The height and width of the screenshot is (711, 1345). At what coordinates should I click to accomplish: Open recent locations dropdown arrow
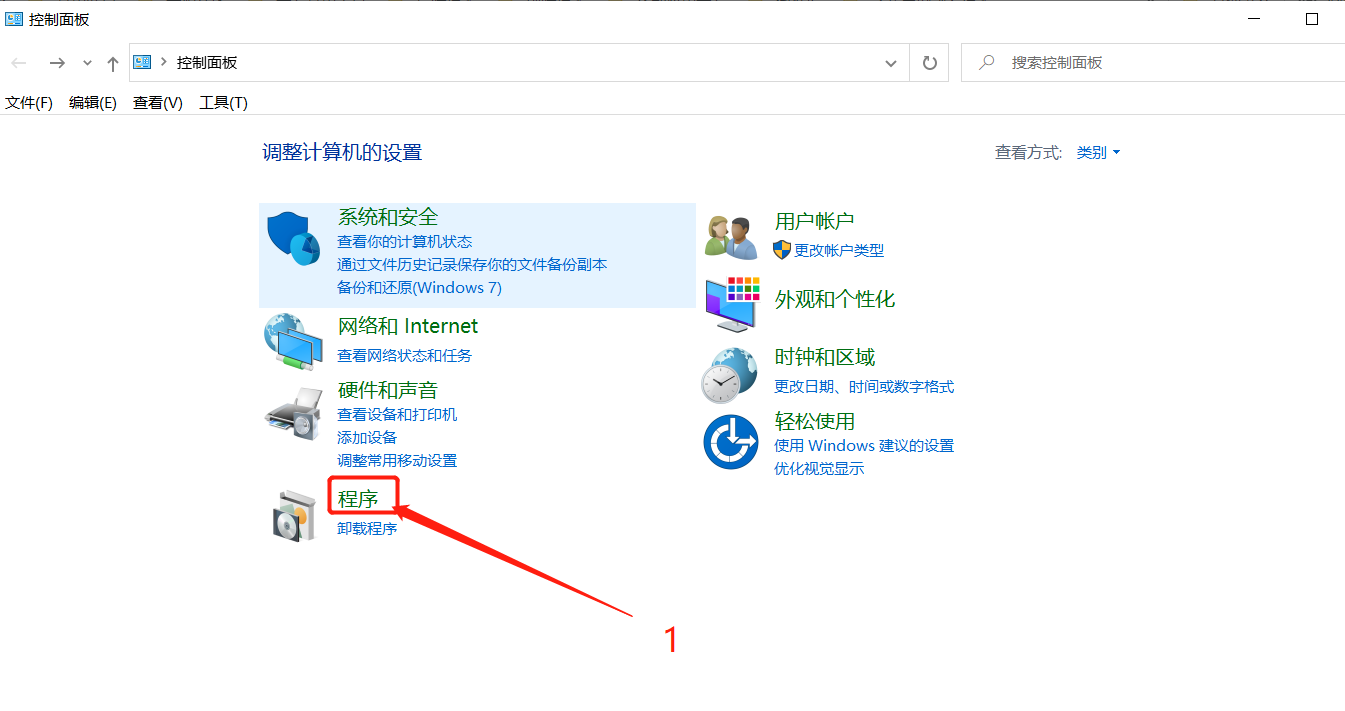(87, 63)
